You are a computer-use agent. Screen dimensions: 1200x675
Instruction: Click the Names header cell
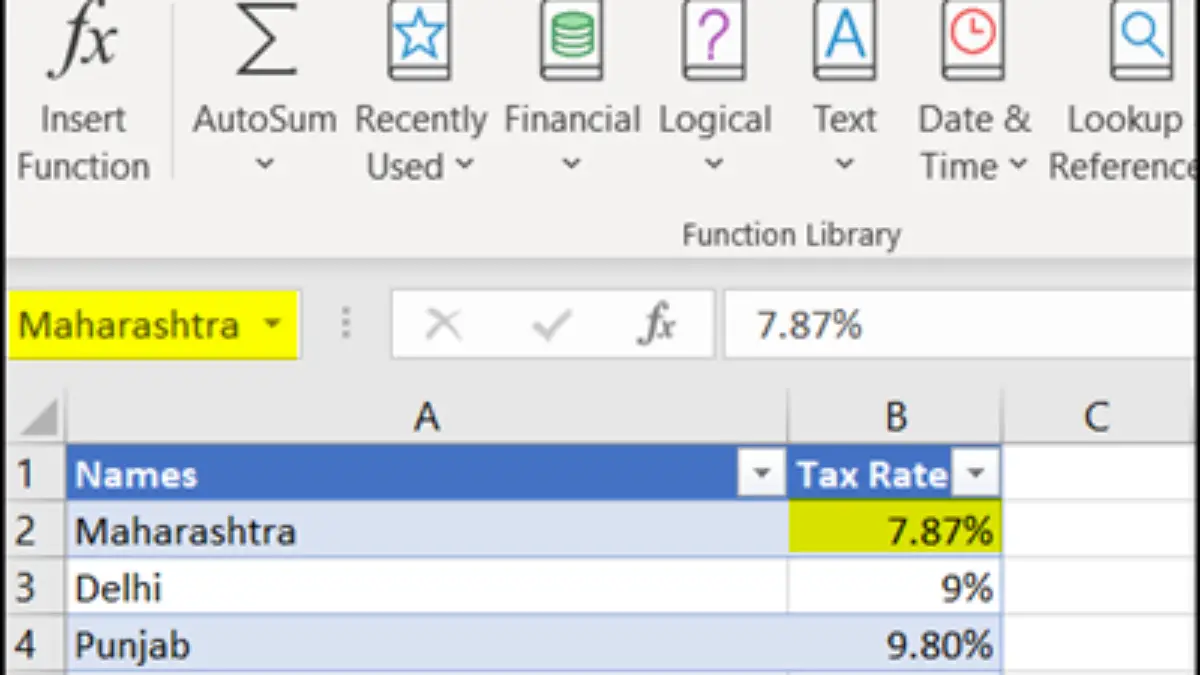(x=427, y=474)
